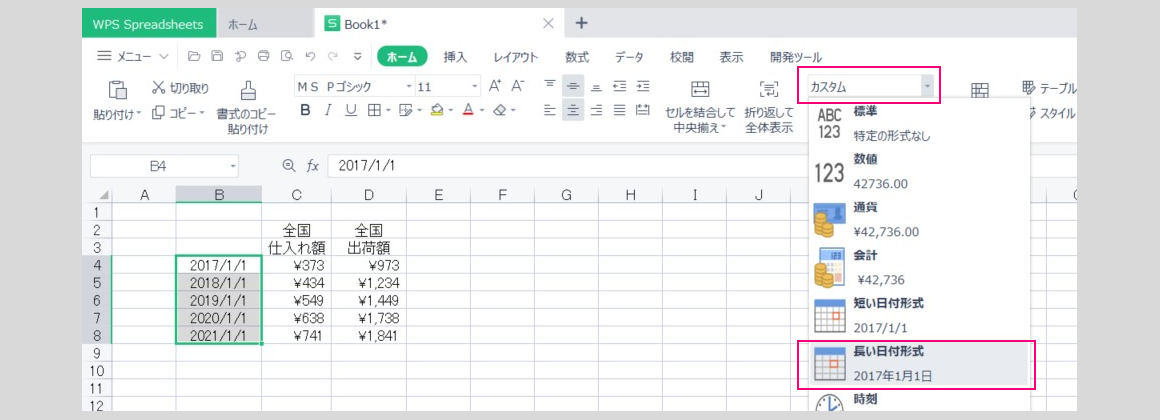Click wrap text icon 折り返して全体表示
Image resolution: width=1160 pixels, height=420 pixels.
(769, 89)
